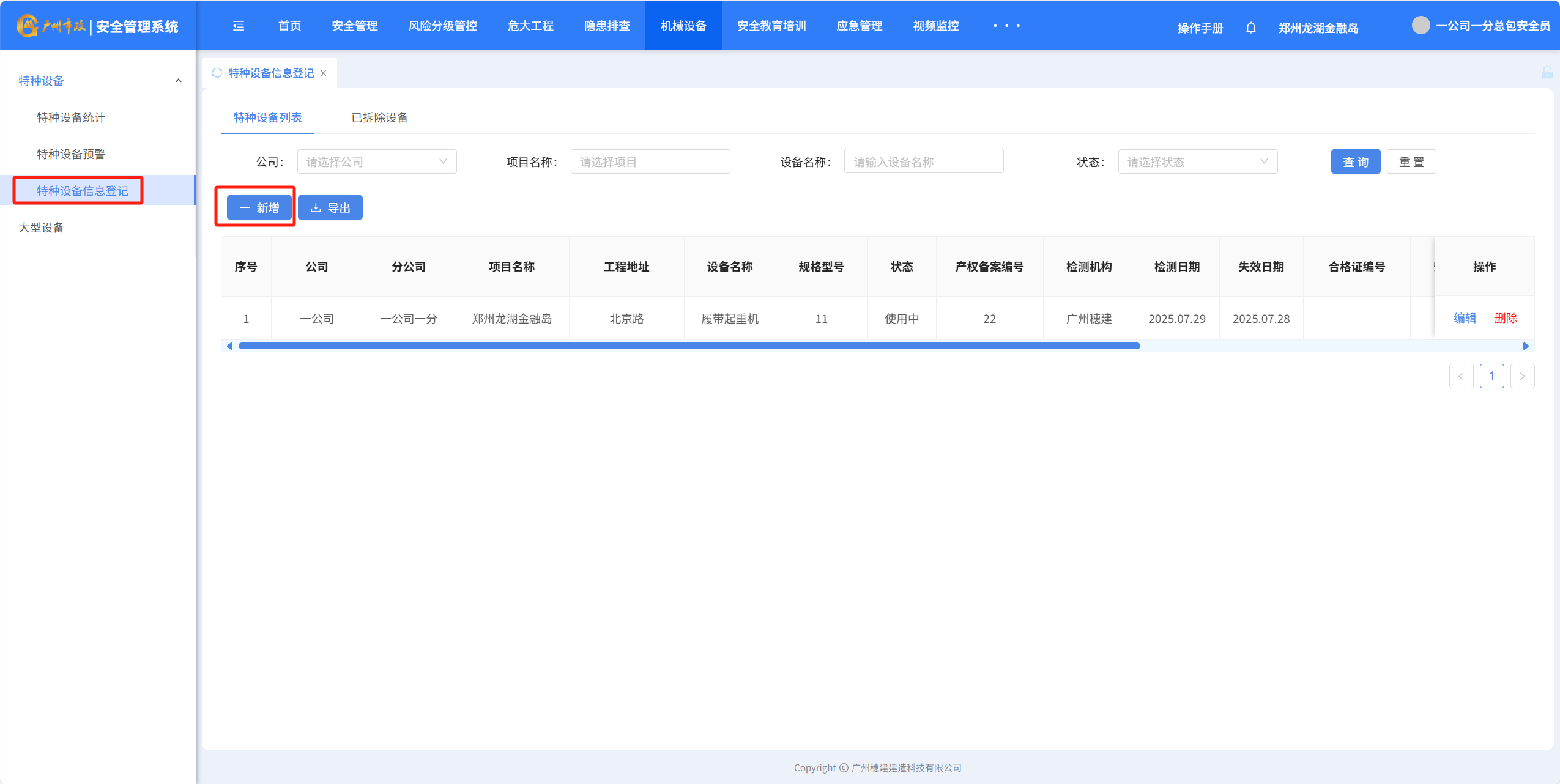Click the lock icon at top right
This screenshot has height=784, width=1560.
point(1547,73)
